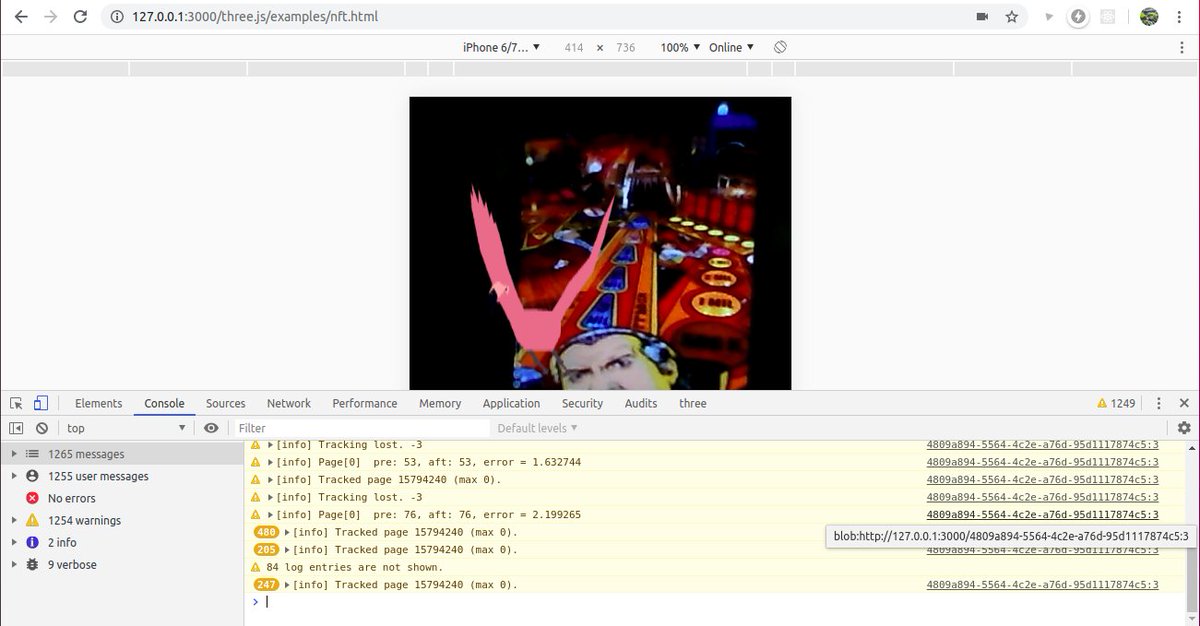
Task: Clear the console messages
Action: 41,427
